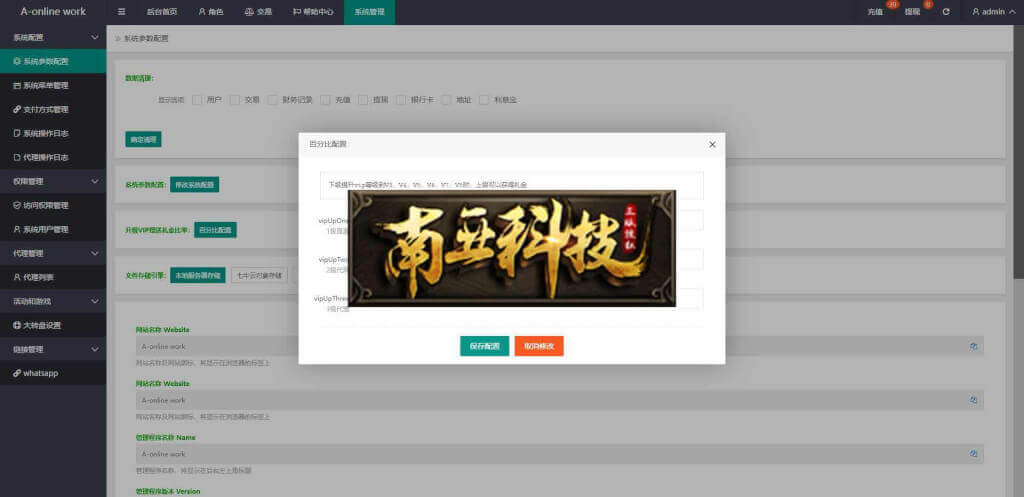Open the admin user dropdown
The image size is (1024, 497).
(993, 12)
